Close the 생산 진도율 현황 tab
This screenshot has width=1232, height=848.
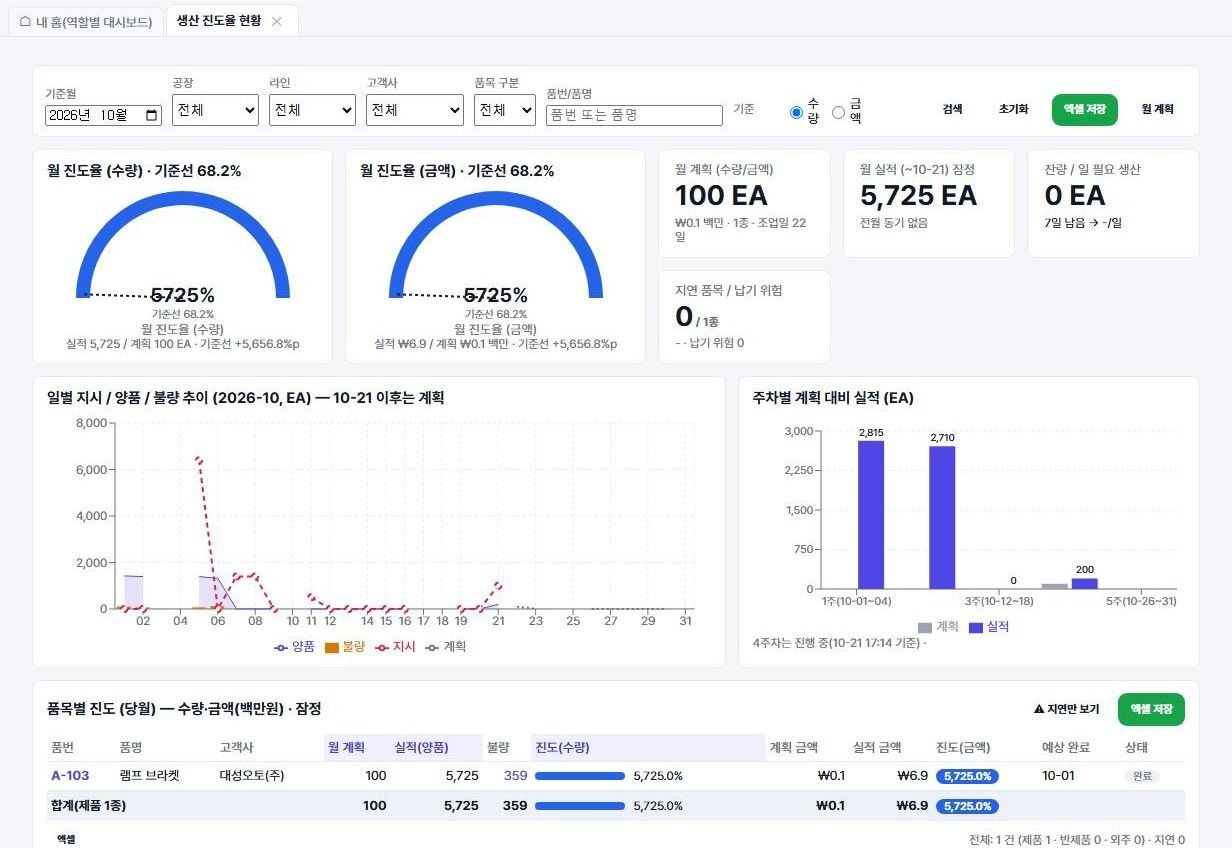(277, 21)
